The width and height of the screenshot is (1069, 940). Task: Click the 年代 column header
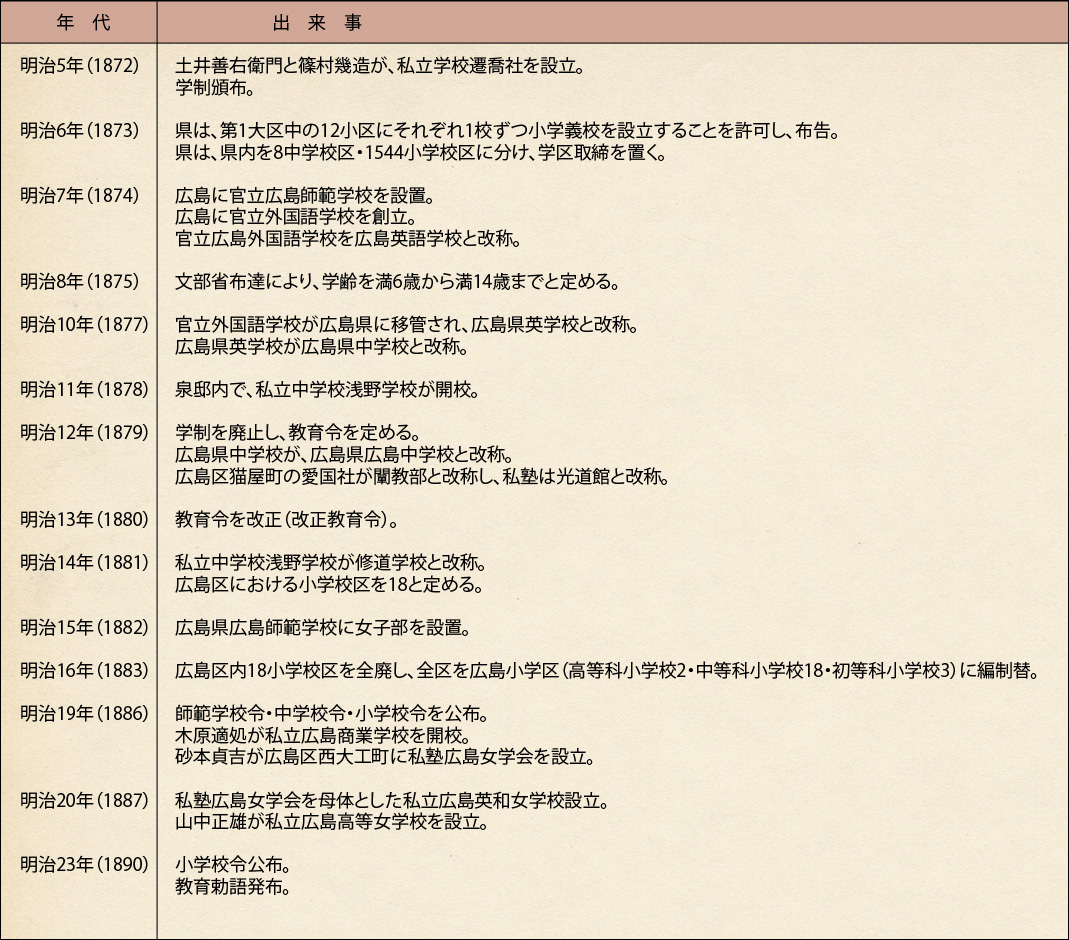(x=82, y=22)
